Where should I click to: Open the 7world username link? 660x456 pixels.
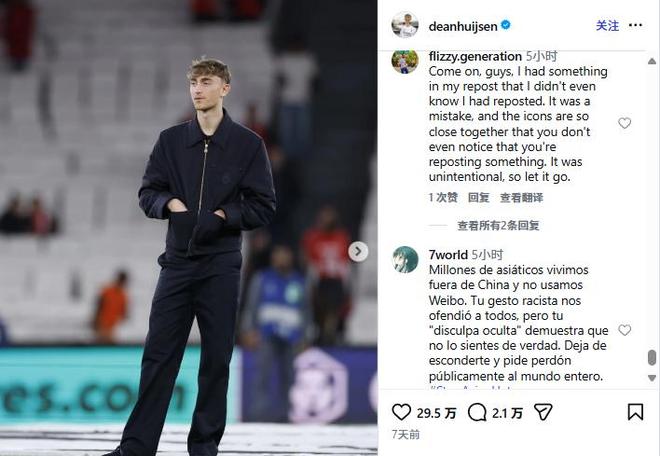click(448, 255)
